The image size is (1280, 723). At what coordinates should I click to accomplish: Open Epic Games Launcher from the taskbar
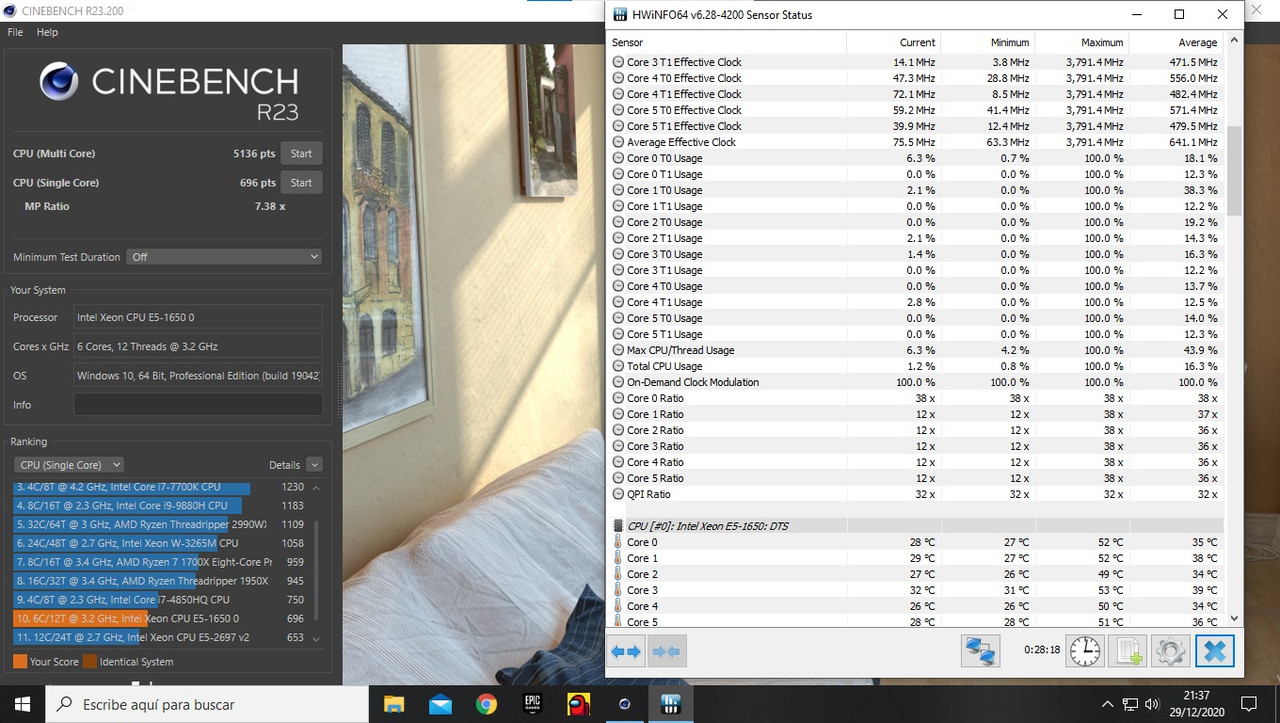(532, 704)
